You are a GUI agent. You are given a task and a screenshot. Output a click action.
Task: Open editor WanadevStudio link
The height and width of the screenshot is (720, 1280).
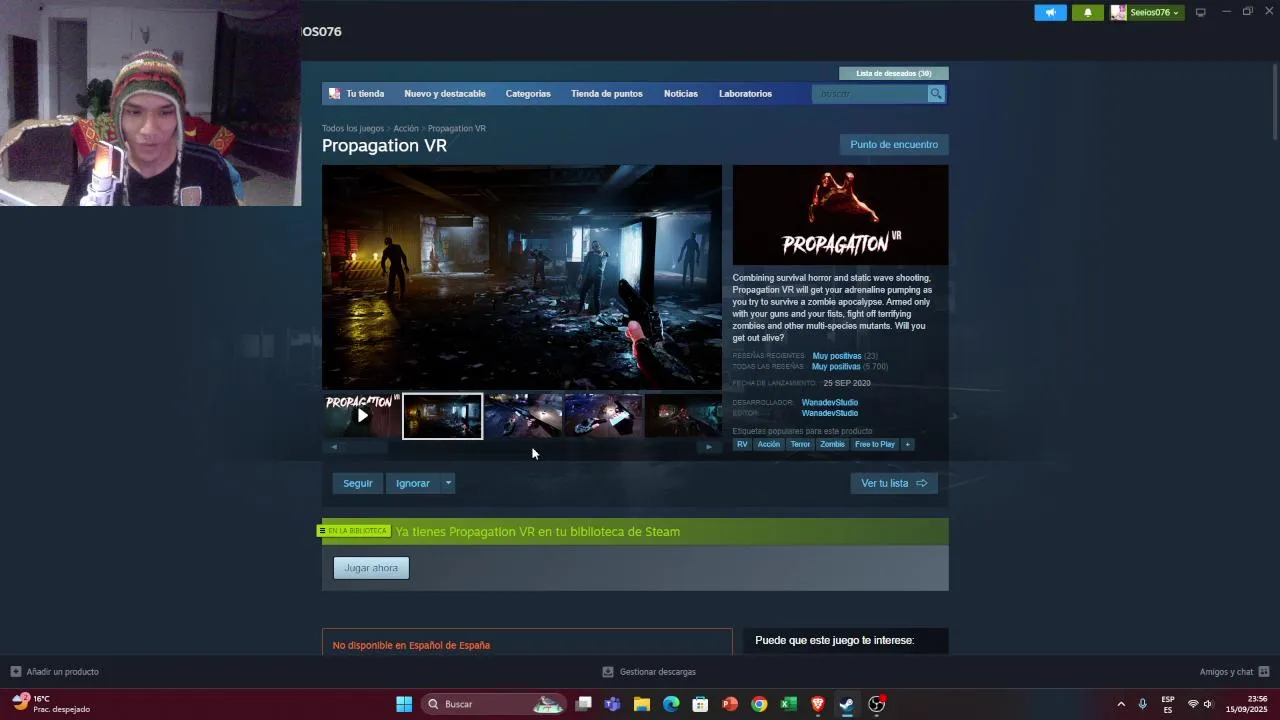[829, 413]
